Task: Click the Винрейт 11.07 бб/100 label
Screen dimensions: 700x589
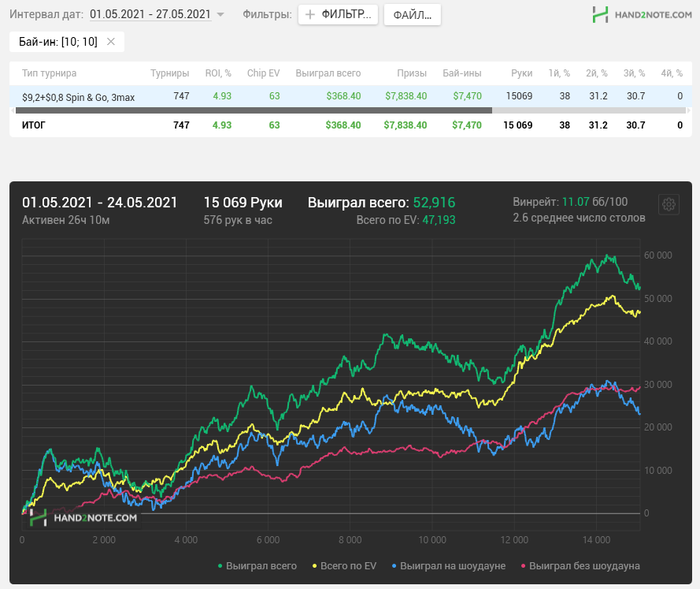Action: point(570,202)
